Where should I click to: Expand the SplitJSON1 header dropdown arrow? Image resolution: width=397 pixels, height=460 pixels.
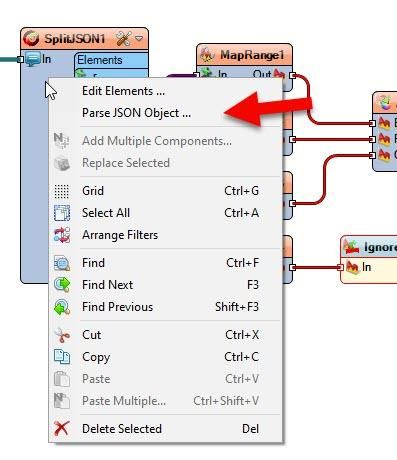(139, 39)
